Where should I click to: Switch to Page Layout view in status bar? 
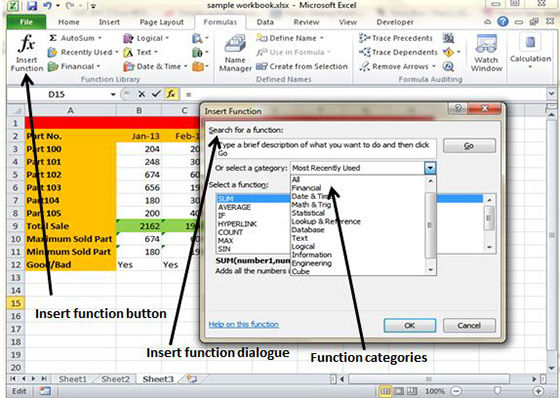(x=399, y=391)
